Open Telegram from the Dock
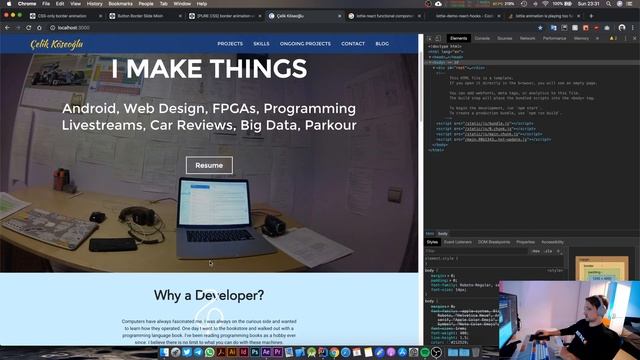Viewport: 640px width, 360px height. [198, 352]
